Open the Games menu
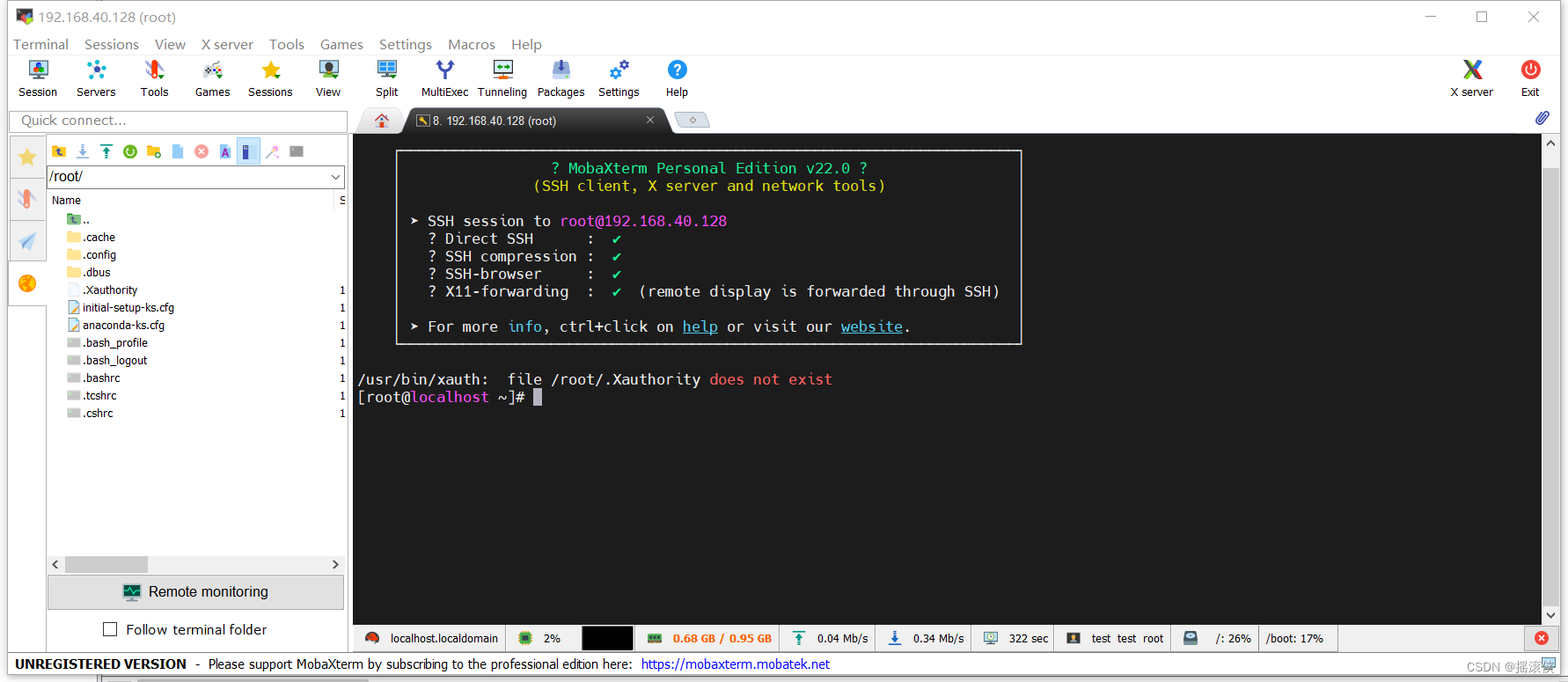The image size is (1568, 682). point(341,44)
